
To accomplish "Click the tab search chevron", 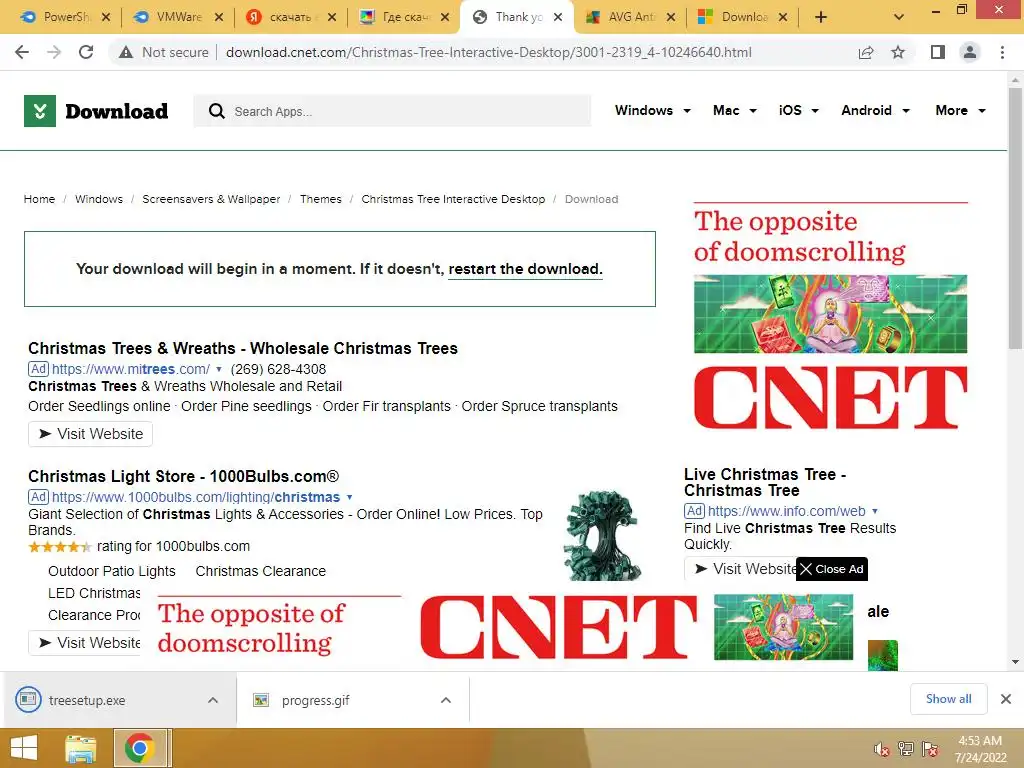I will coord(899,18).
